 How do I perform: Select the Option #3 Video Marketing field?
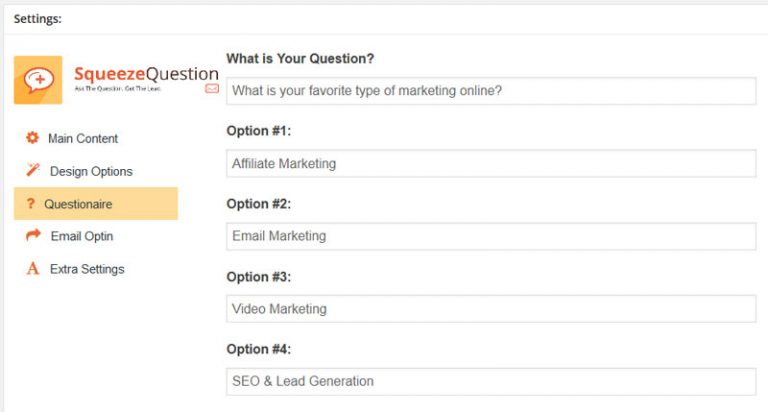[491, 309]
